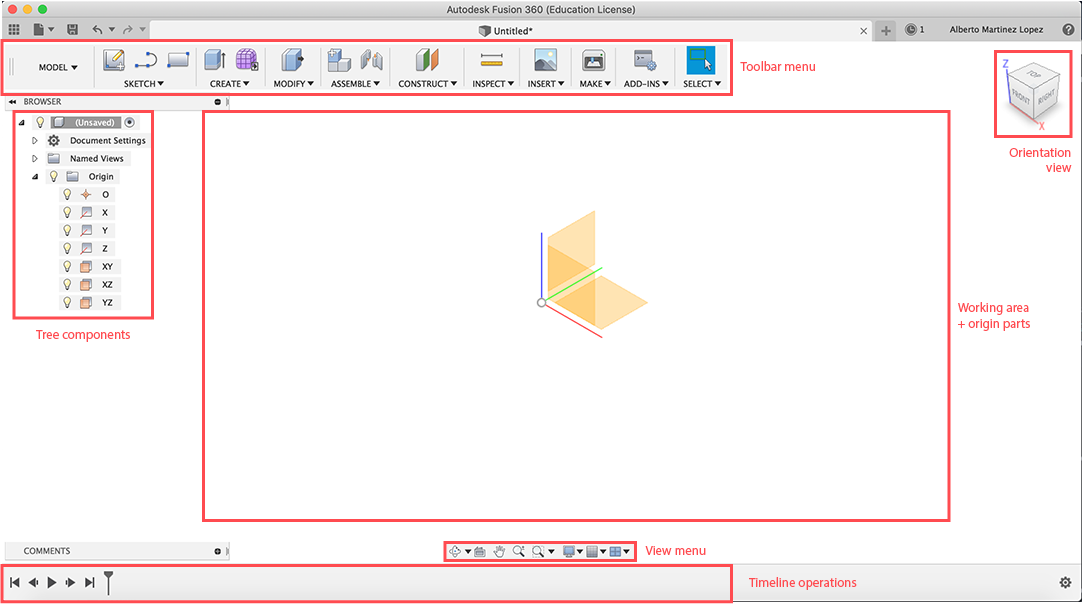
Task: Undo the last action
Action: coord(97,30)
